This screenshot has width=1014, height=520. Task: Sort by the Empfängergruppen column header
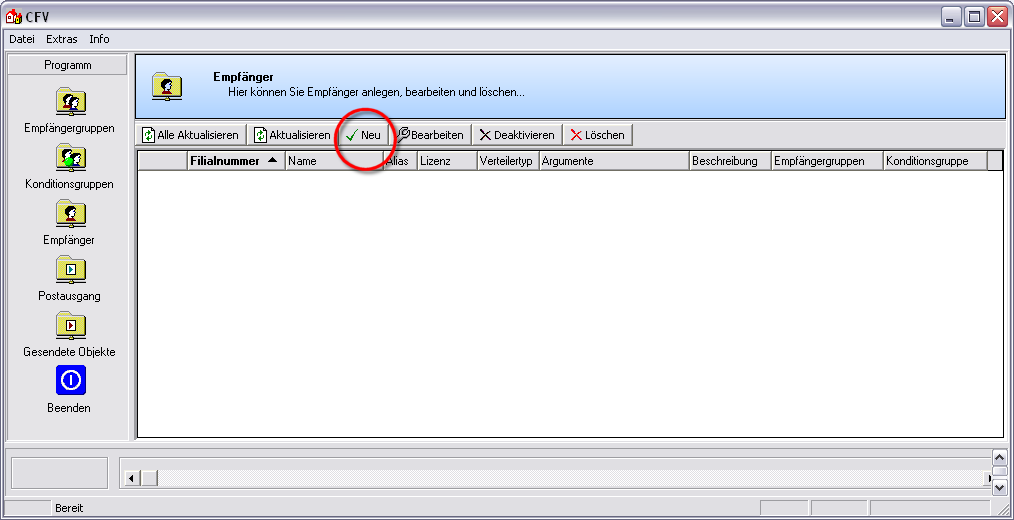827,161
